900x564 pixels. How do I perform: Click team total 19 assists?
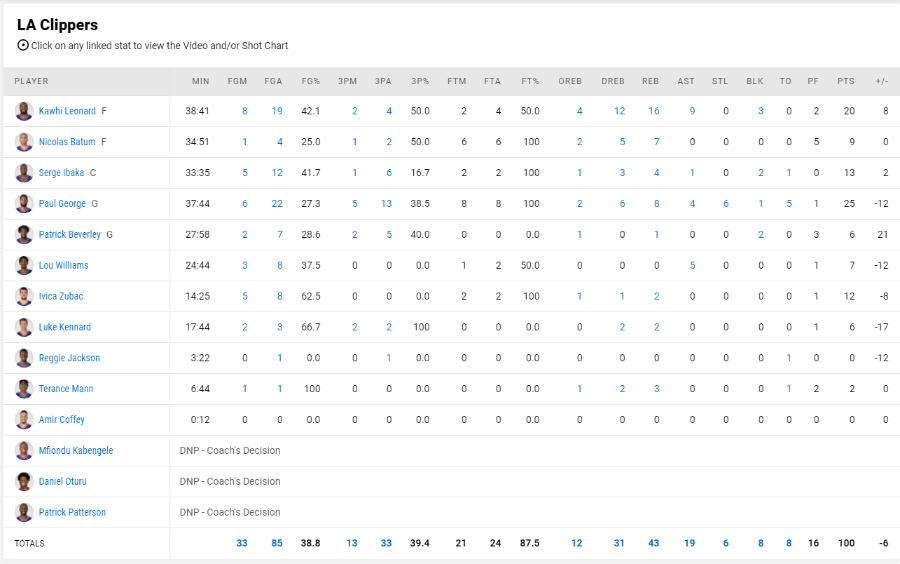click(x=689, y=543)
